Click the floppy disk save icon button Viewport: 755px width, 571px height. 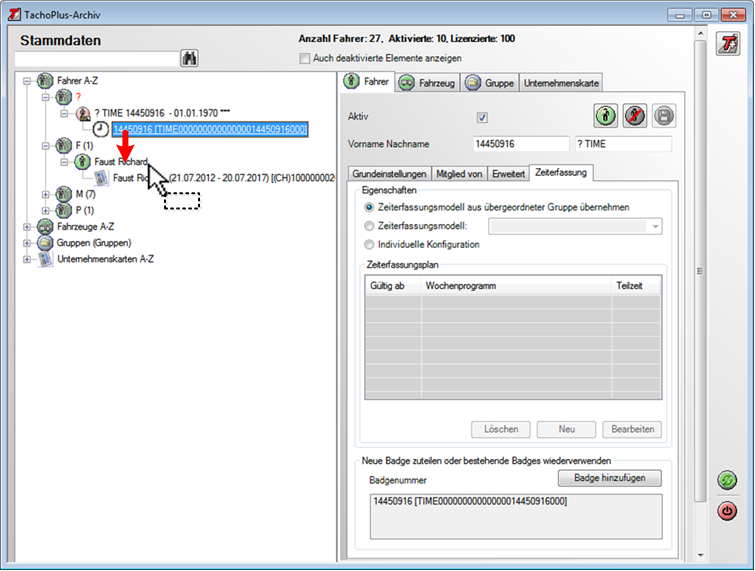664,116
